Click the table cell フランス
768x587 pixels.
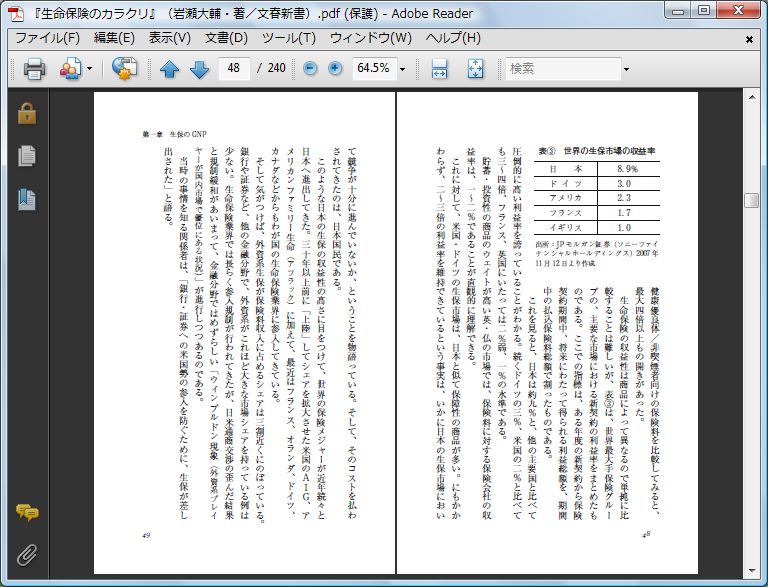566,213
